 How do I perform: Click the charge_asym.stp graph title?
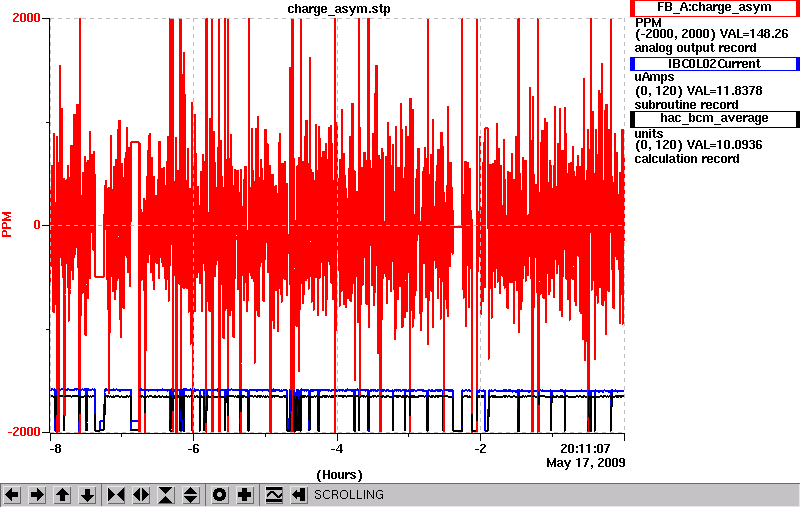coord(339,9)
